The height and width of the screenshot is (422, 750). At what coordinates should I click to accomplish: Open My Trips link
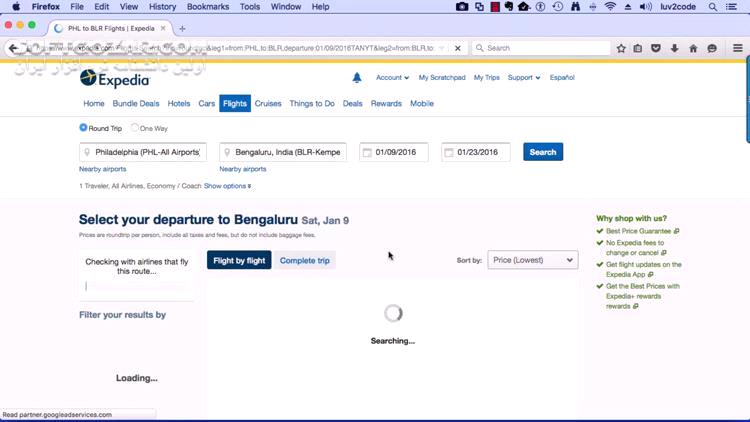click(x=486, y=78)
